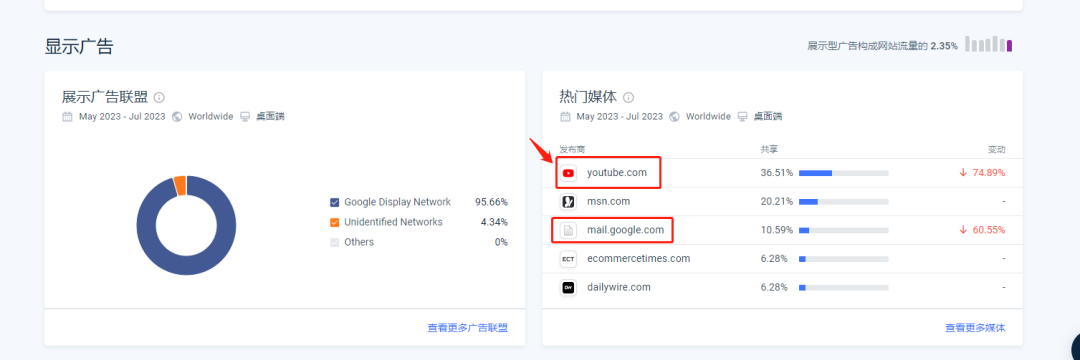Image resolution: width=1080 pixels, height=360 pixels.
Task: Click the 展示广告联盟 card title
Action: coord(105,98)
